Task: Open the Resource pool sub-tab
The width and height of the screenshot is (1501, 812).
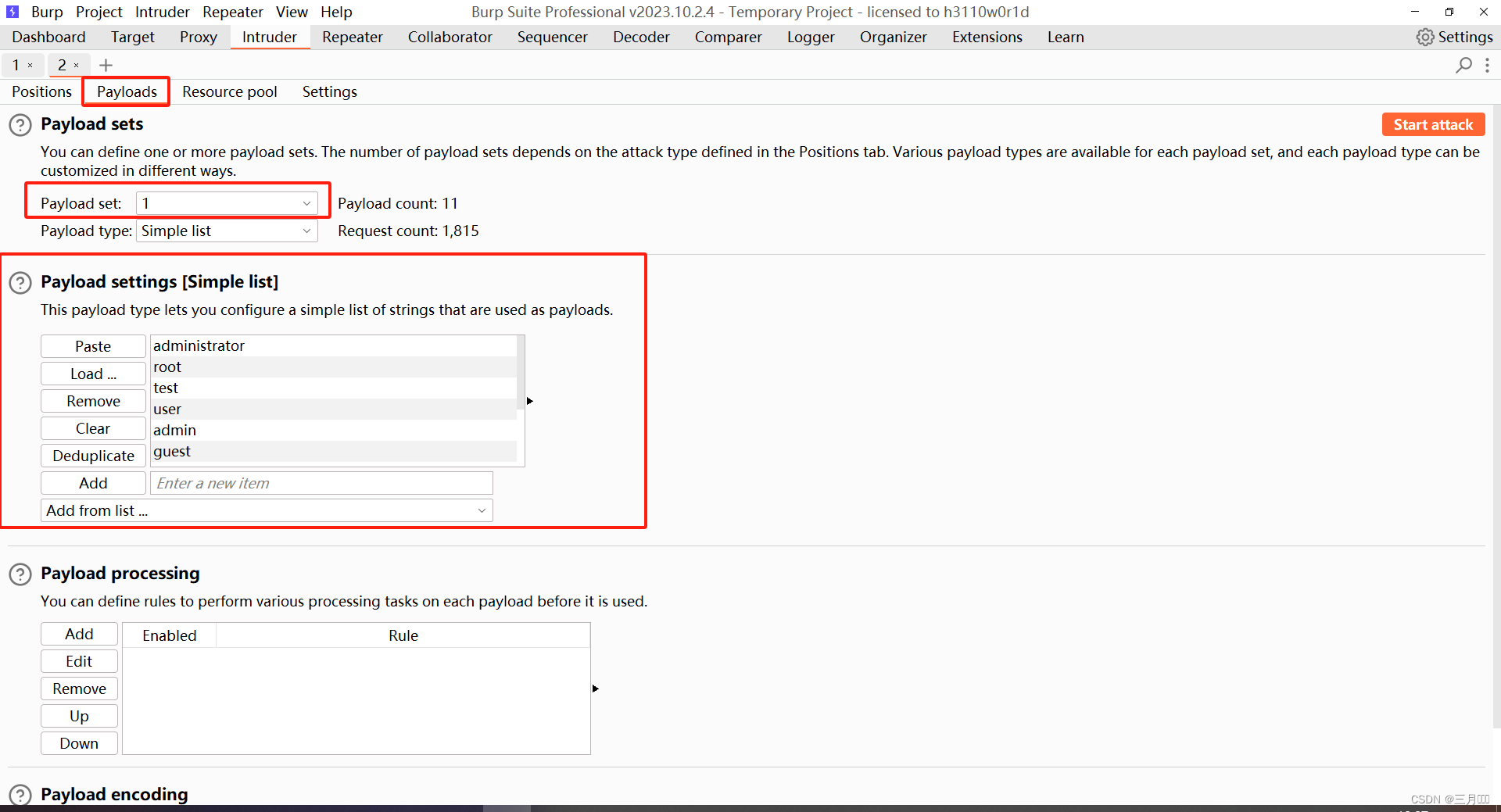Action: click(x=230, y=91)
